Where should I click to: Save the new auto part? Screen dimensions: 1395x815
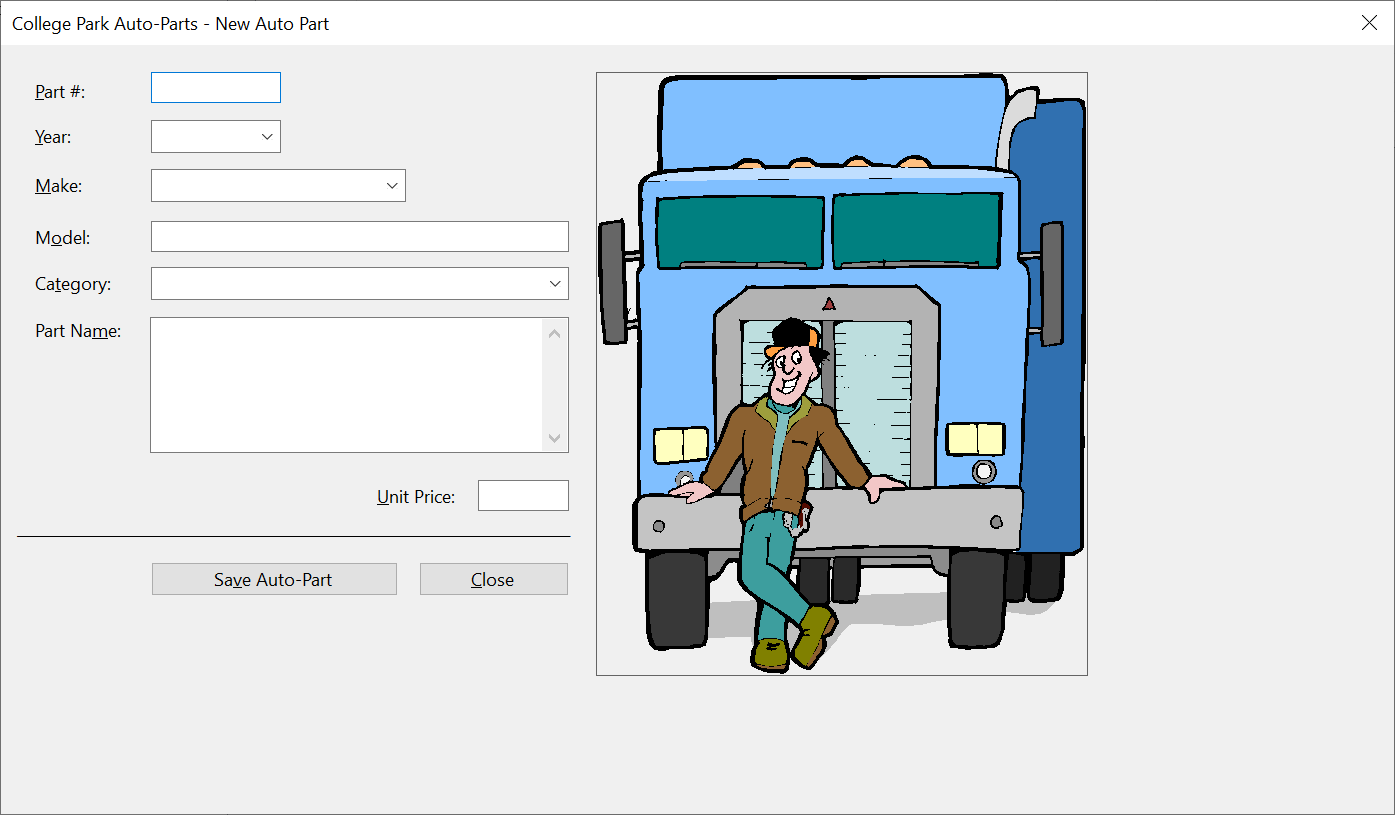pos(274,579)
